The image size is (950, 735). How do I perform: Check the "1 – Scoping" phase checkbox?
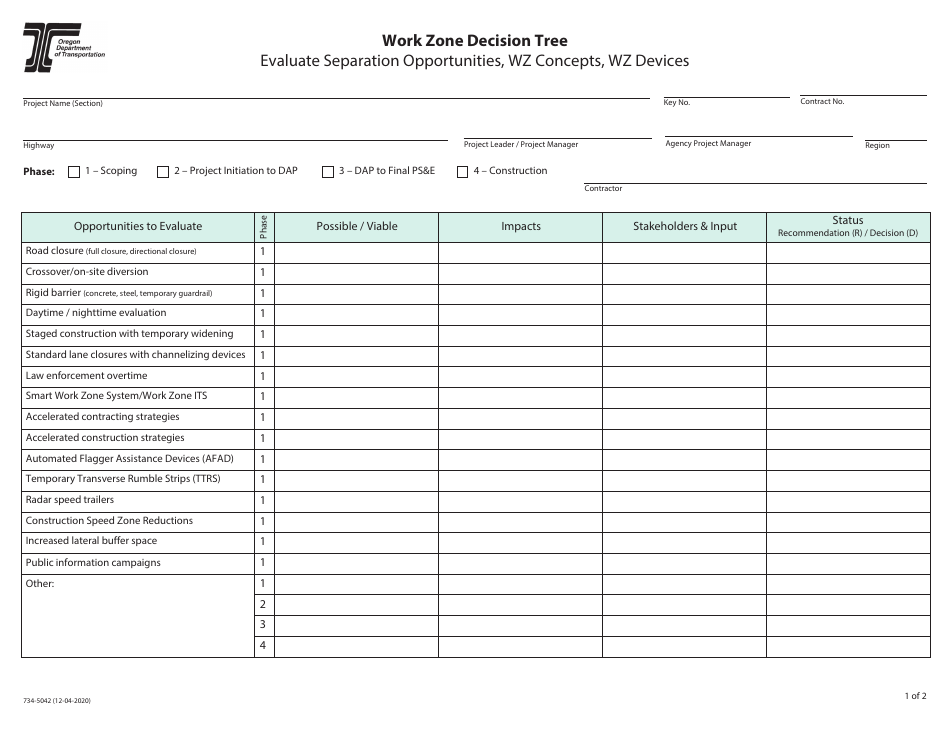72,171
